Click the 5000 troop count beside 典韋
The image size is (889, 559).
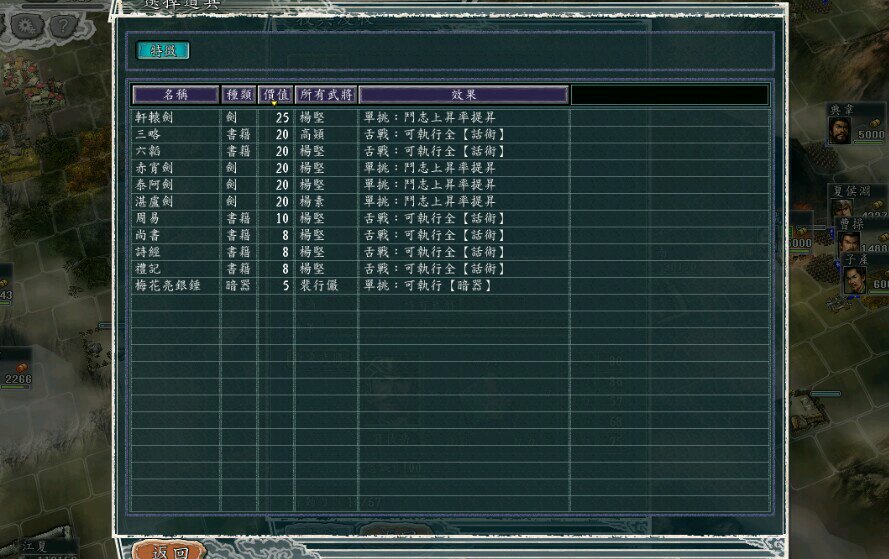[871, 134]
